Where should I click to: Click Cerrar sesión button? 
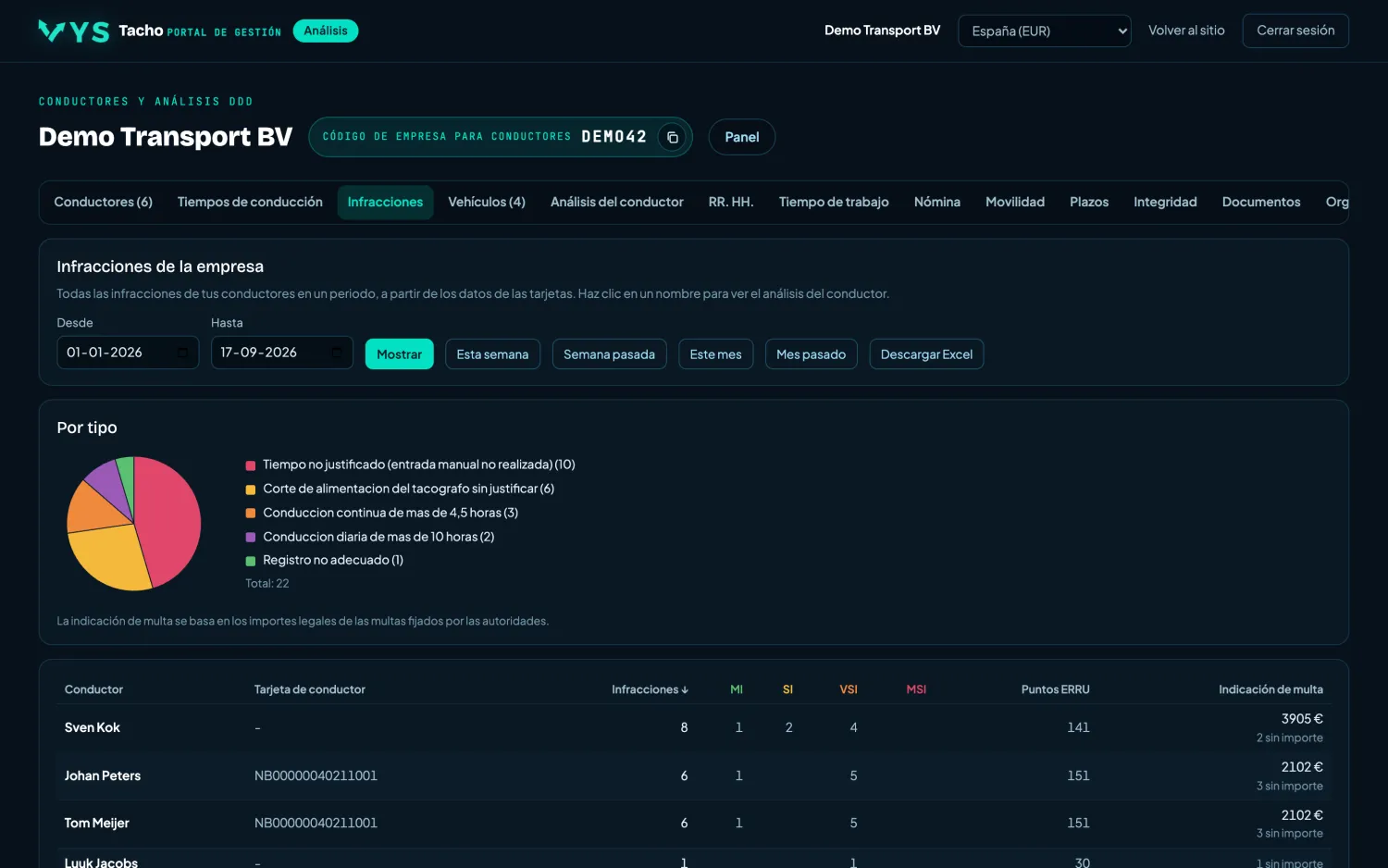1295,31
